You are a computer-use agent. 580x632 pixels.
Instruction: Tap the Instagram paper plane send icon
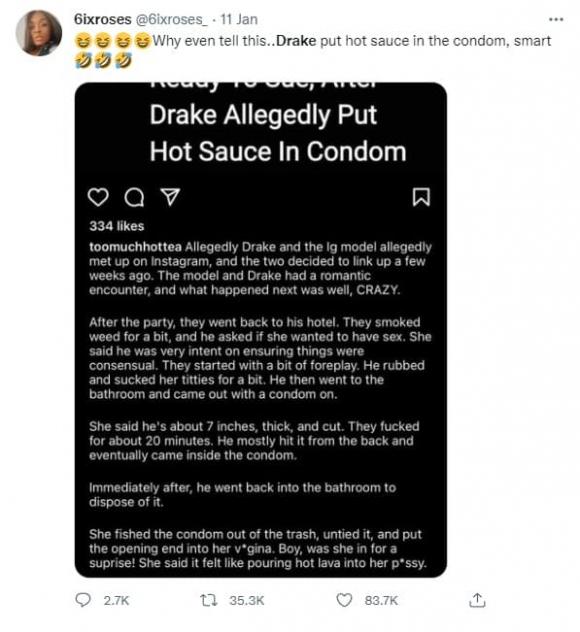point(170,197)
